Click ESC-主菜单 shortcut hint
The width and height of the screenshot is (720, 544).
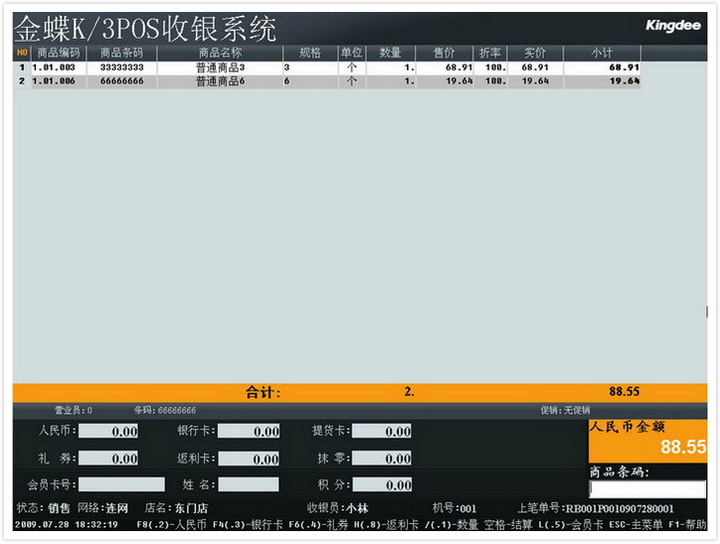click(636, 524)
